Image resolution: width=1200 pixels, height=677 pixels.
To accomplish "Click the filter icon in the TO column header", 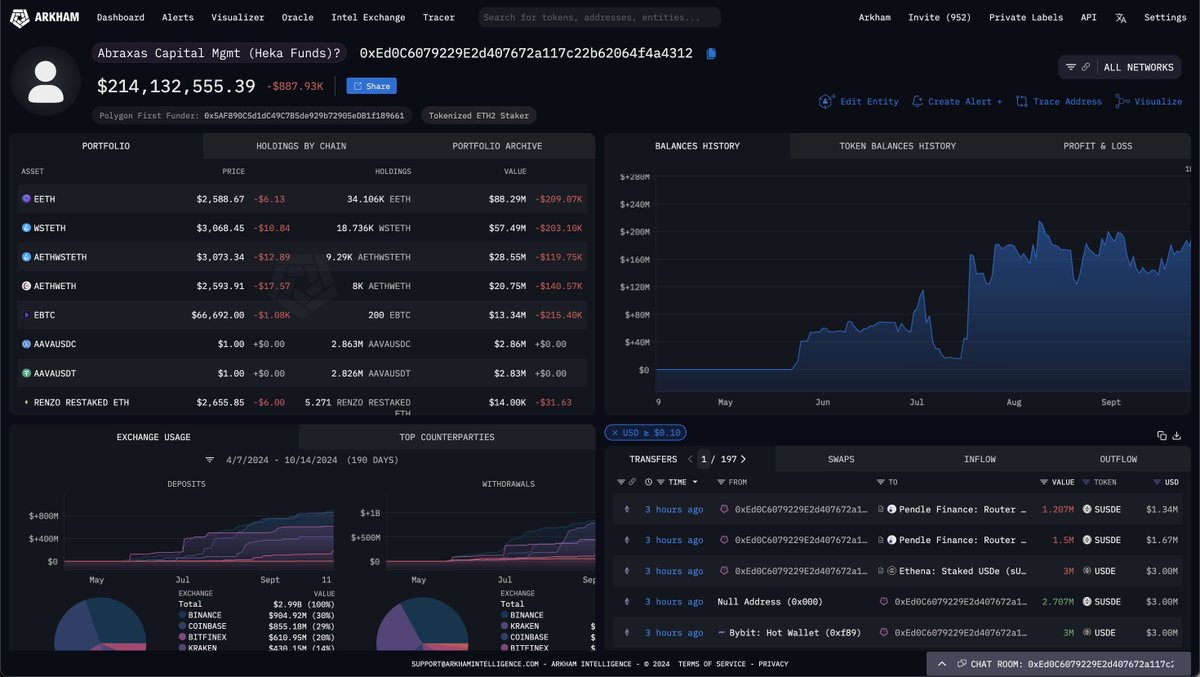I will pyautogui.click(x=881, y=482).
